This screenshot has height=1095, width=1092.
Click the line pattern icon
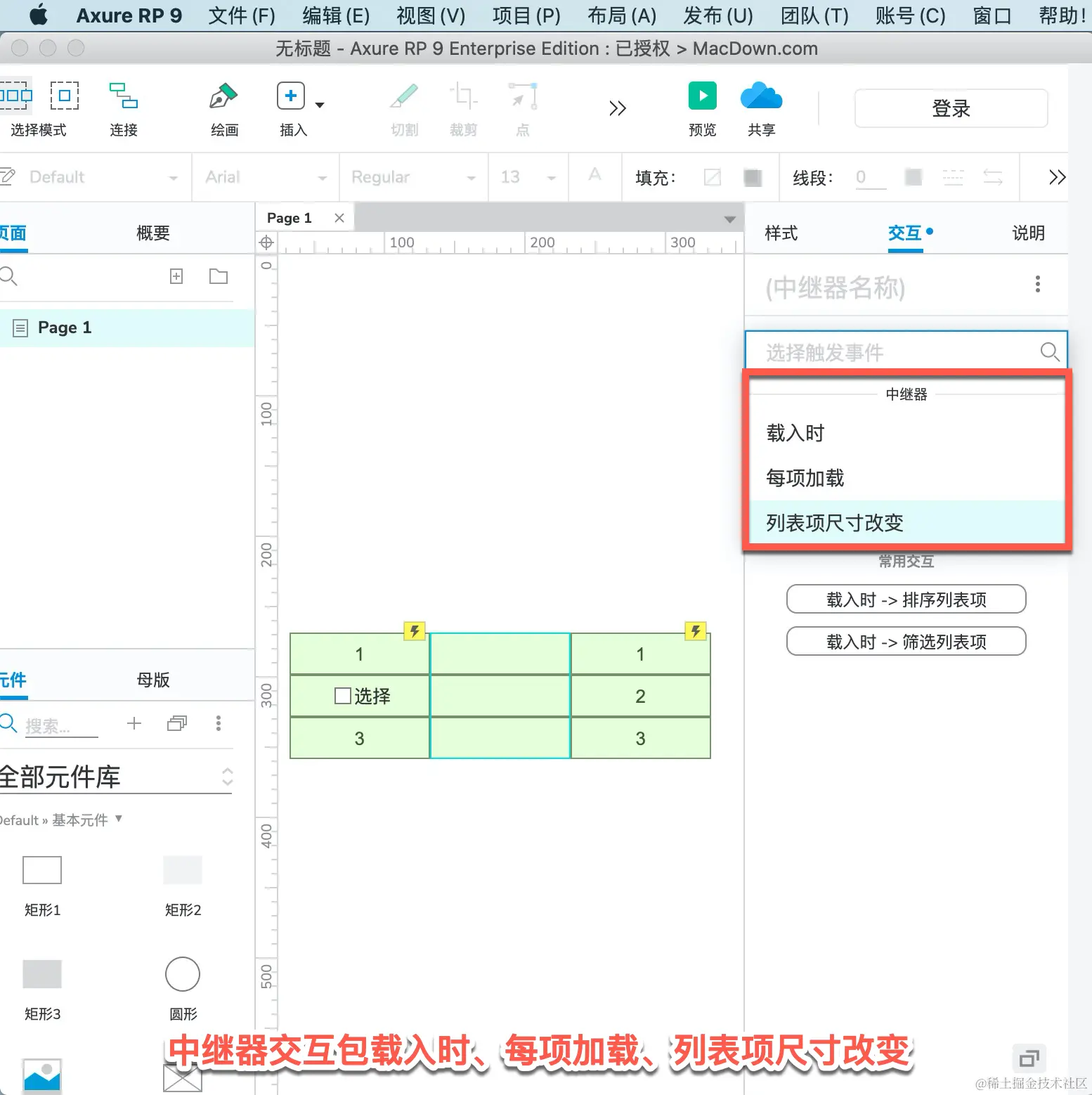click(953, 177)
